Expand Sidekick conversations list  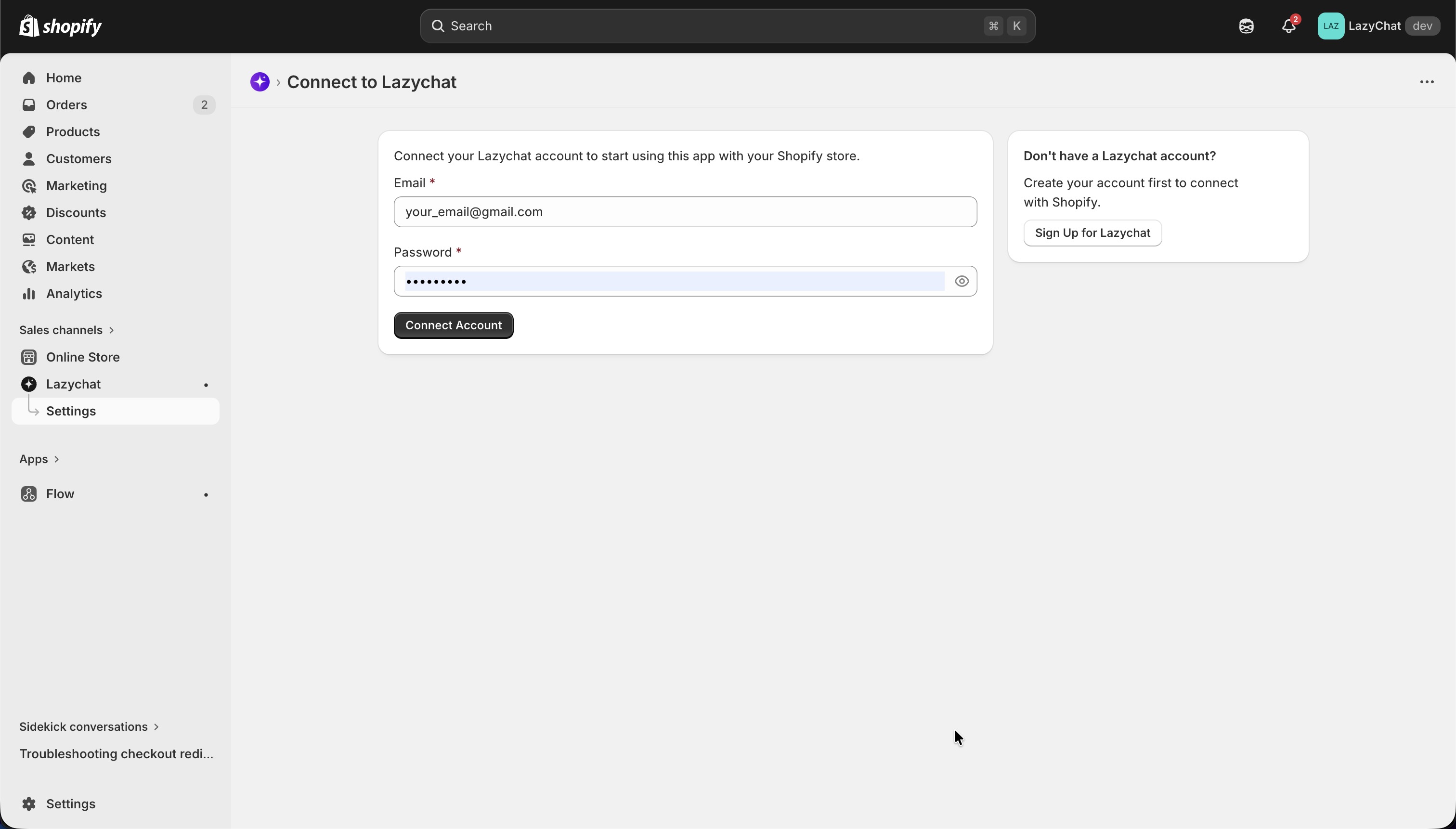point(89,726)
